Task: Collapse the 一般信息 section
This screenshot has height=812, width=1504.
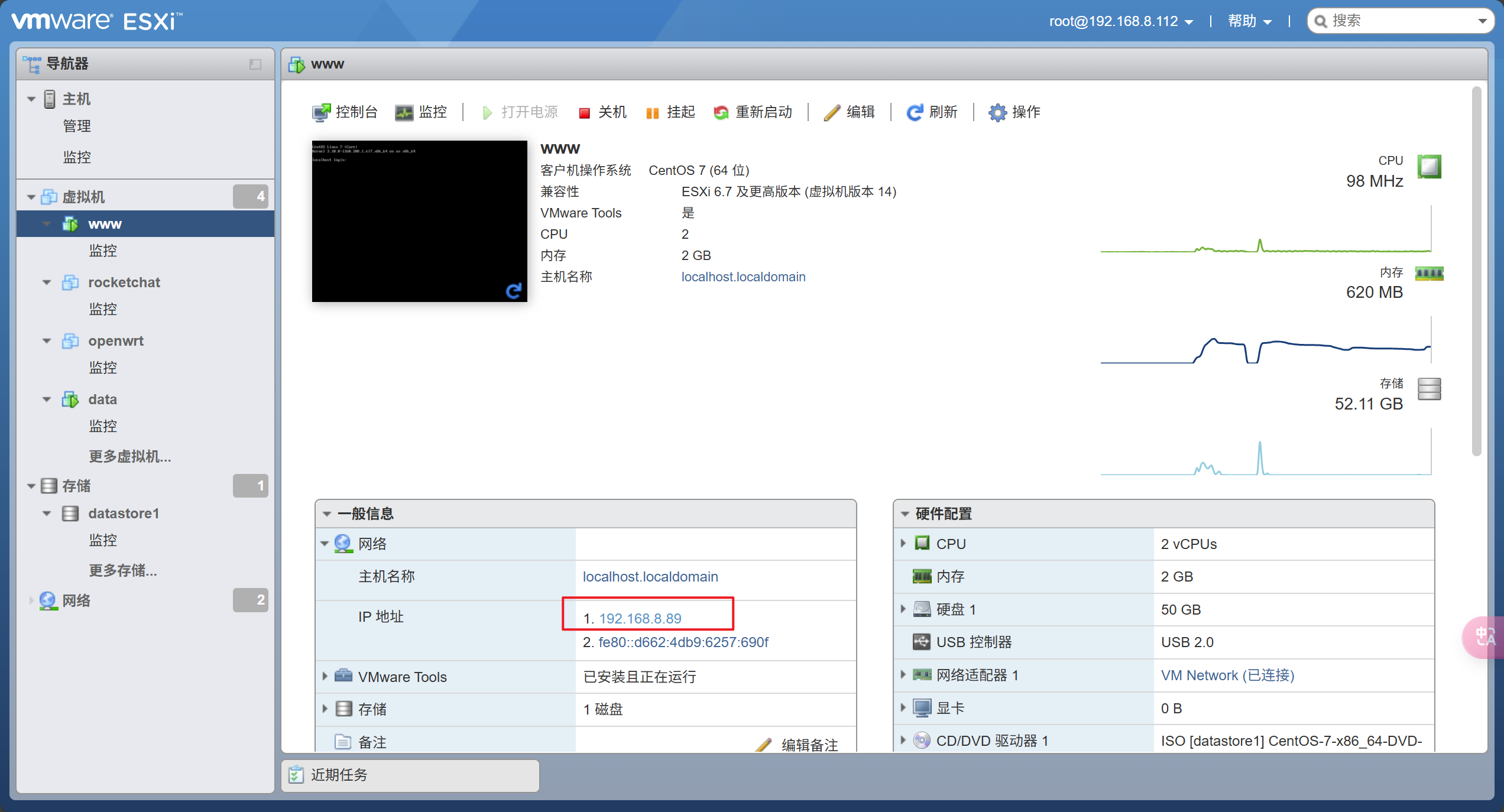Action: coord(327,514)
